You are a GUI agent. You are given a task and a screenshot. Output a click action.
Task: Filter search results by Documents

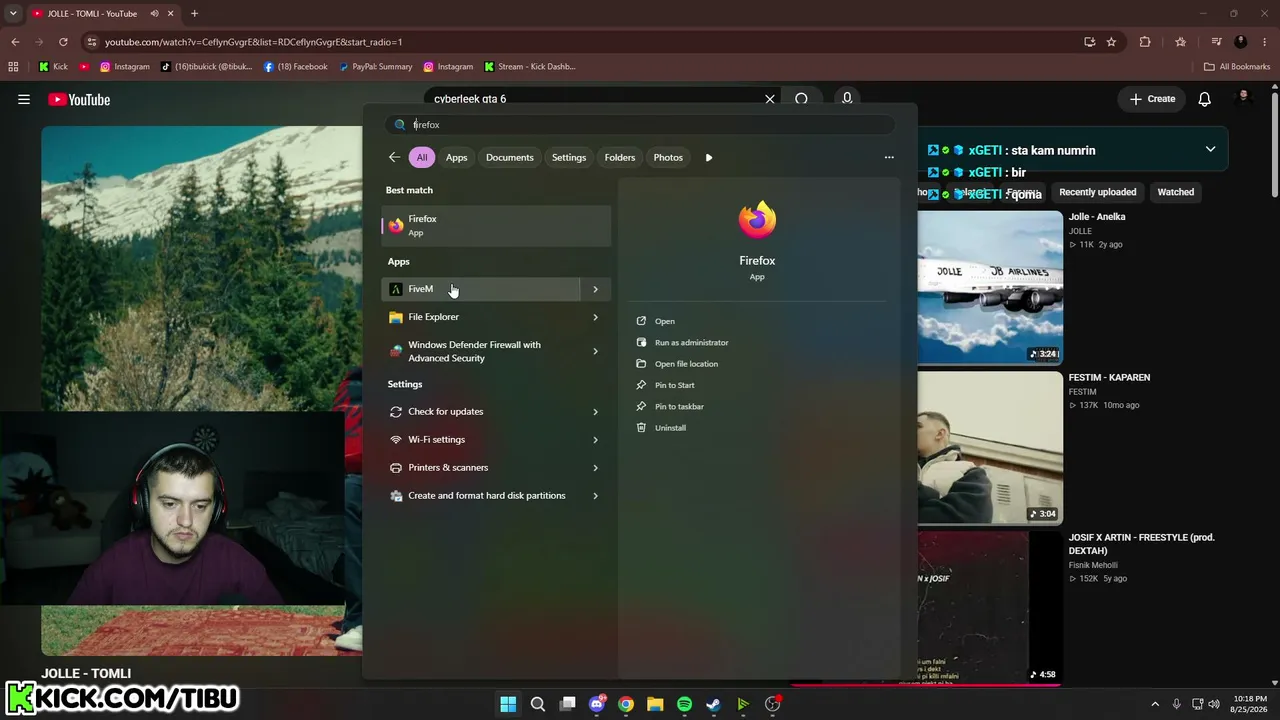tap(510, 157)
